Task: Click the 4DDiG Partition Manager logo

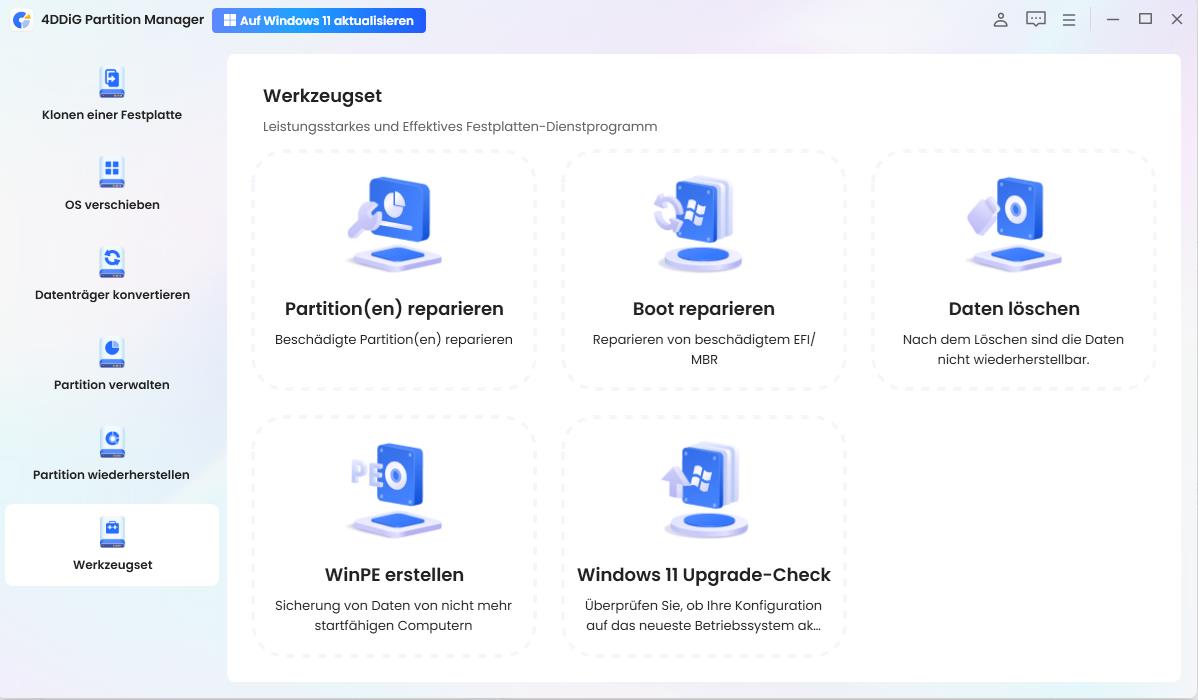Action: [22, 19]
